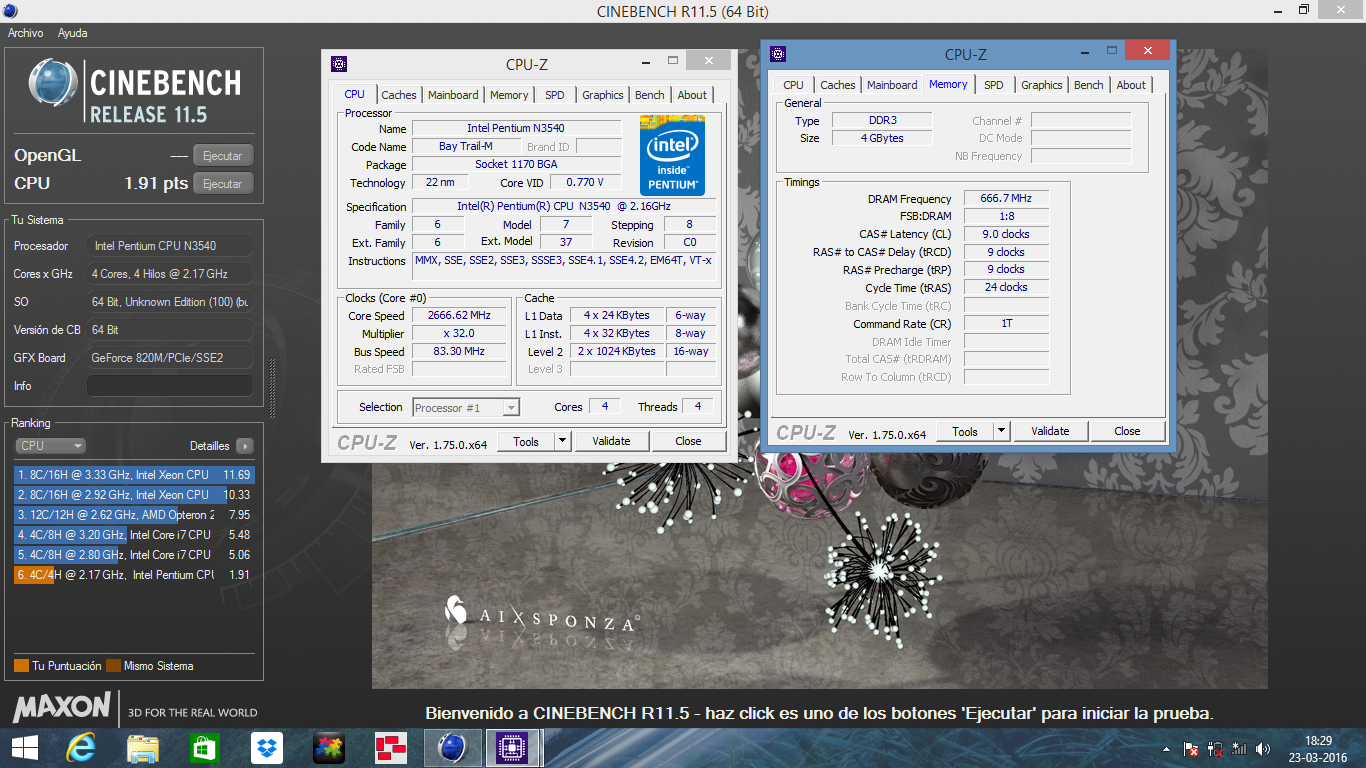The image size is (1366, 768).
Task: Click the Intel Inside Pentium logo
Action: point(672,156)
